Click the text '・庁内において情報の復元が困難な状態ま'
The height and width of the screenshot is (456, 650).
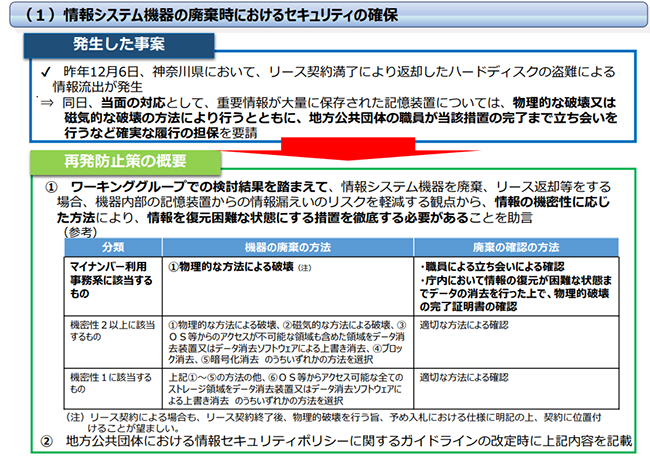coord(516,280)
